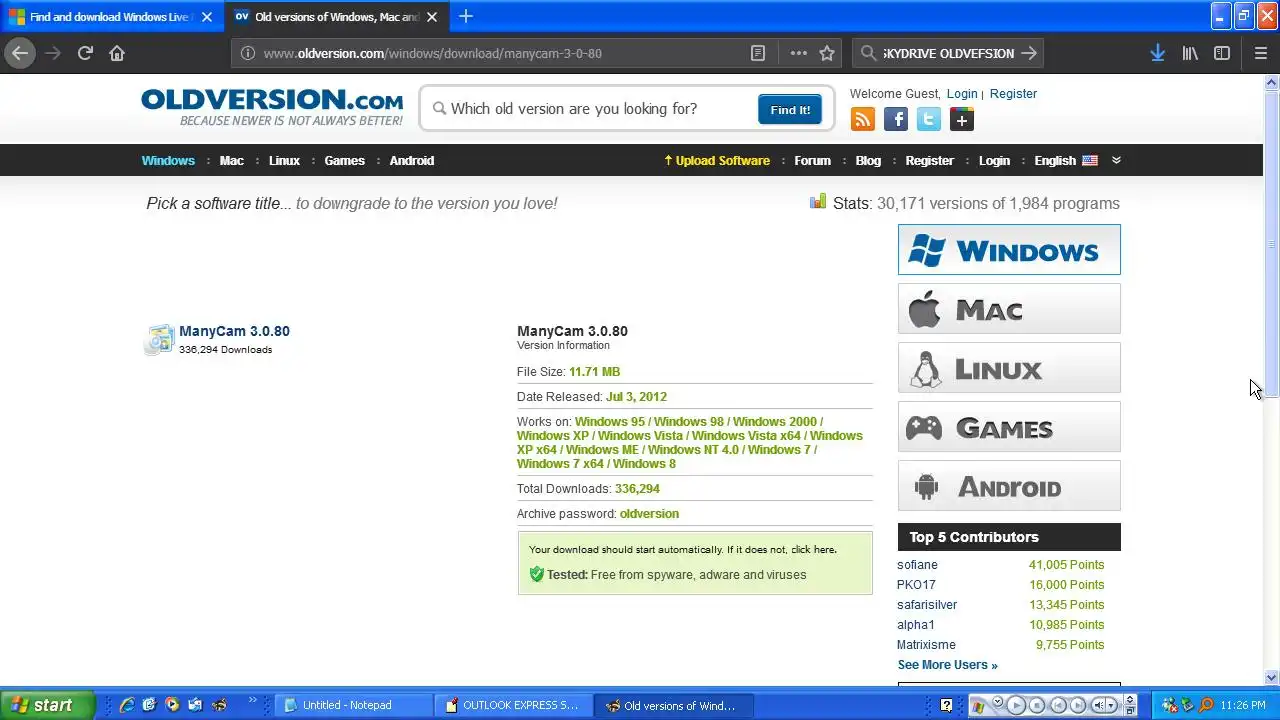The width and height of the screenshot is (1280, 720).
Task: Open Games in the navigation bar
Action: coord(345,160)
